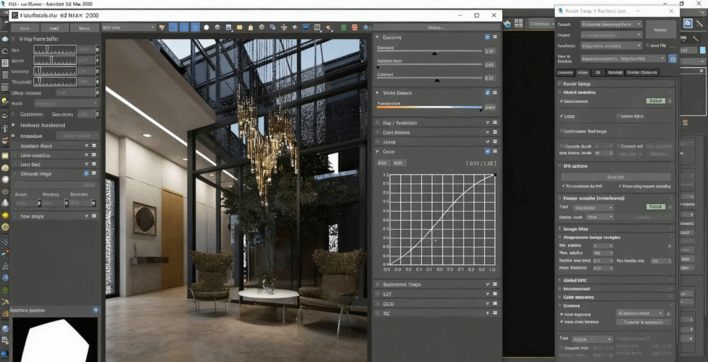Click the yellow broom clear-image icon
This screenshot has width=708, height=362.
click(x=328, y=28)
